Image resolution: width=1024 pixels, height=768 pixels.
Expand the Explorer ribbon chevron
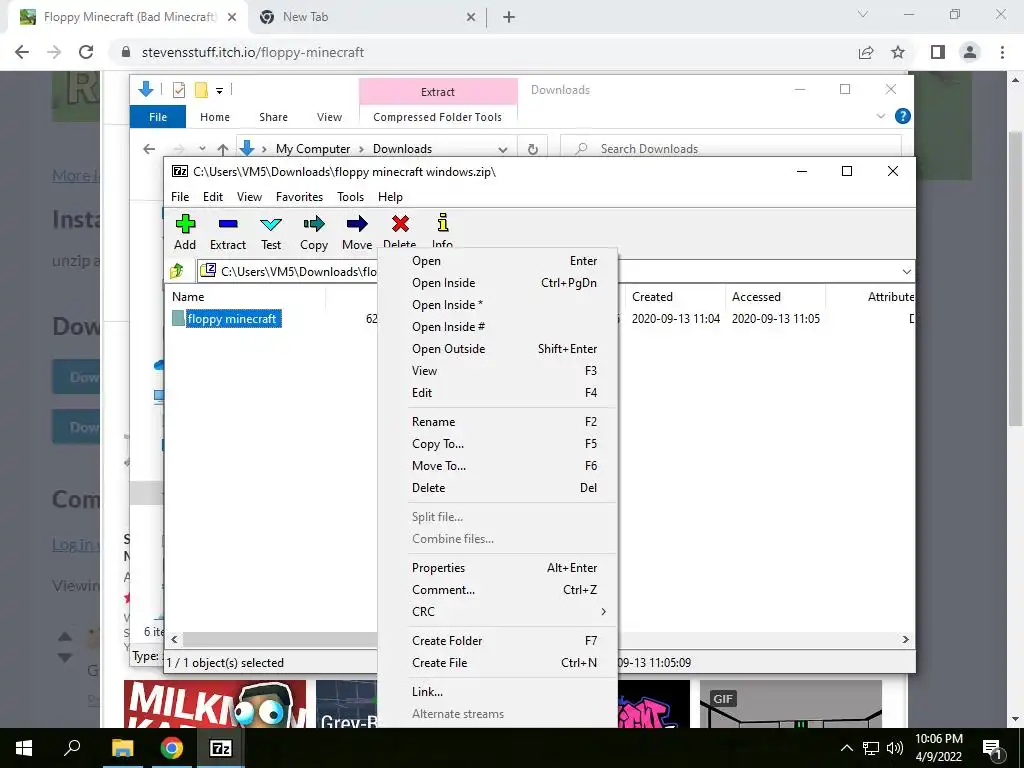coord(880,116)
